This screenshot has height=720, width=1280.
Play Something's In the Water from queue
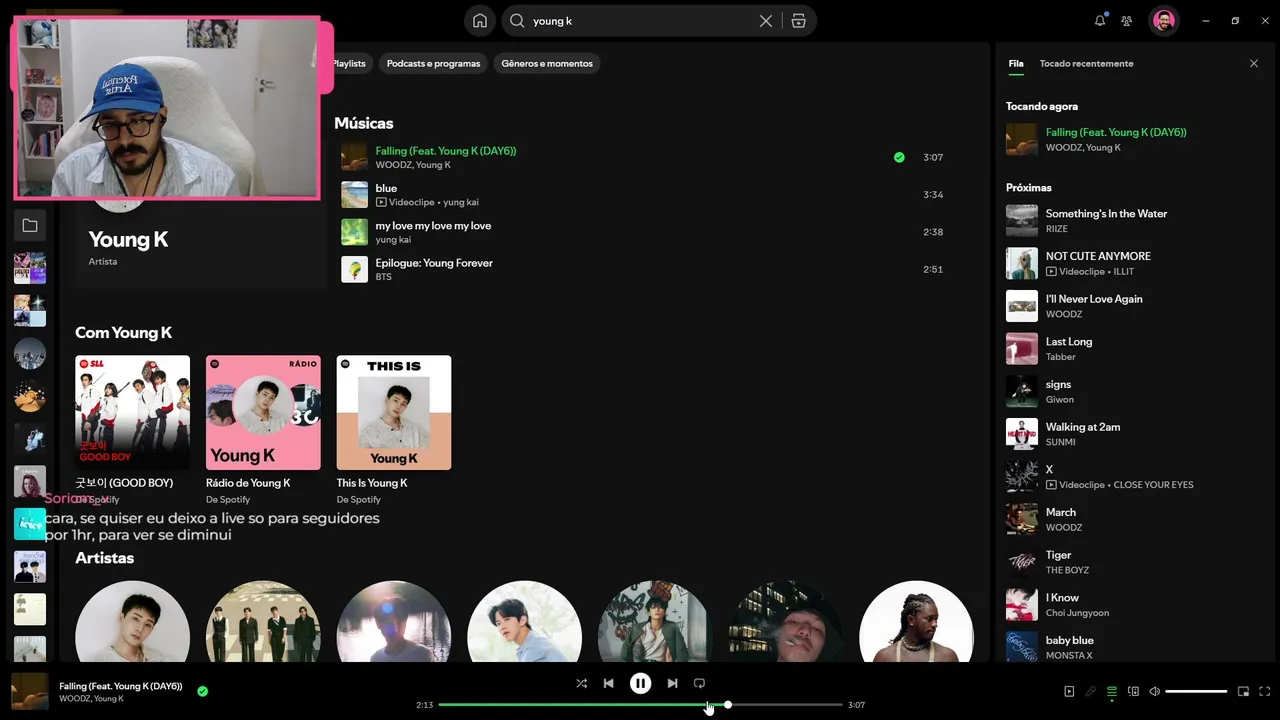(1133, 221)
